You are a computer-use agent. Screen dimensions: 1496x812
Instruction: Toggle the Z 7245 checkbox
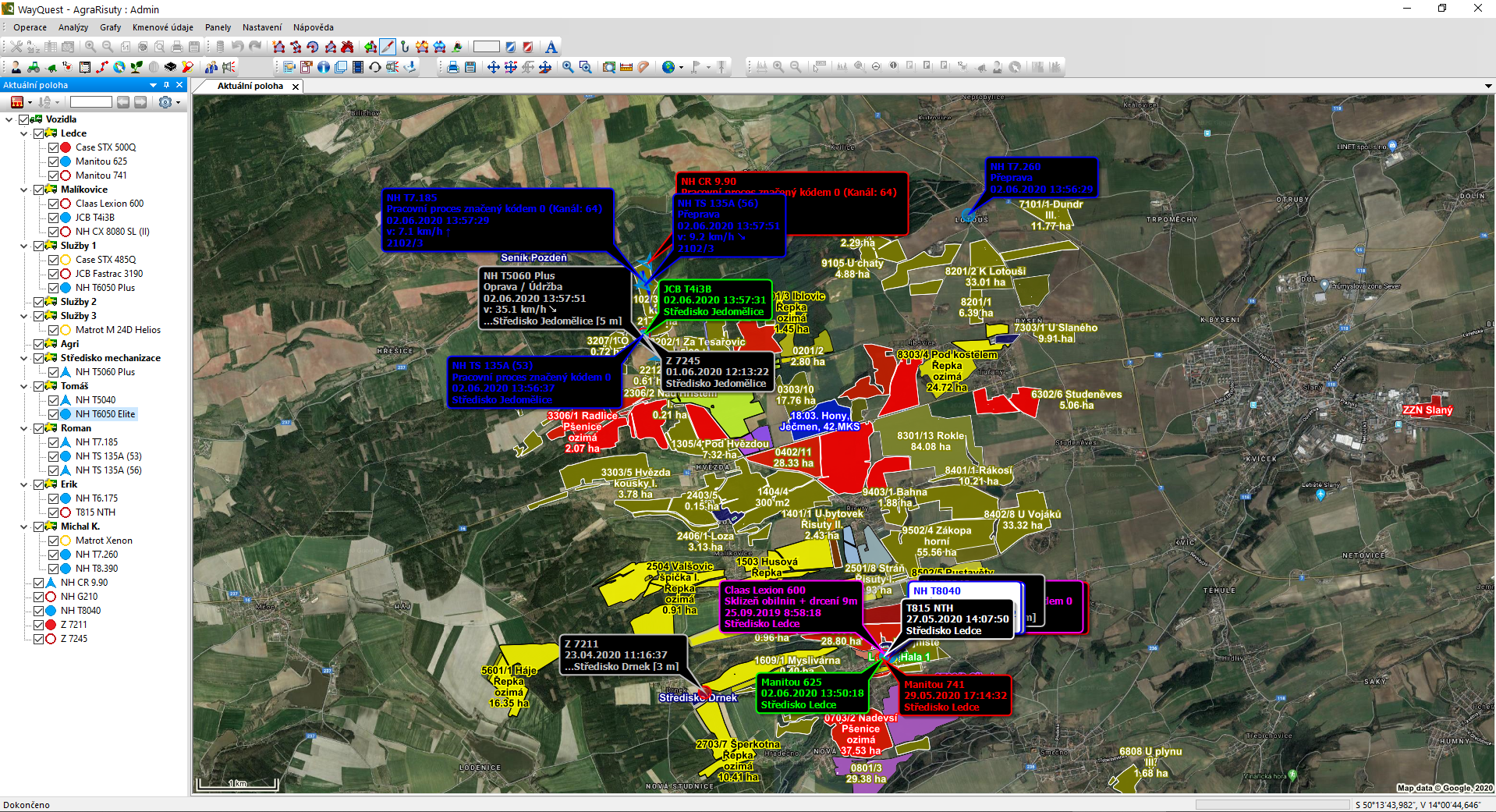click(x=38, y=639)
